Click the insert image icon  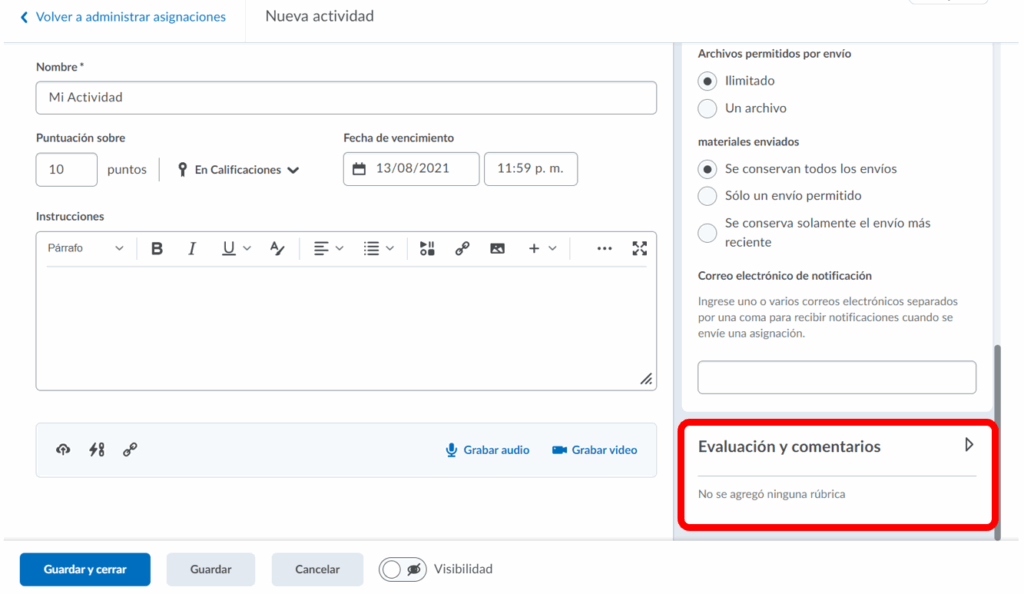pos(497,249)
